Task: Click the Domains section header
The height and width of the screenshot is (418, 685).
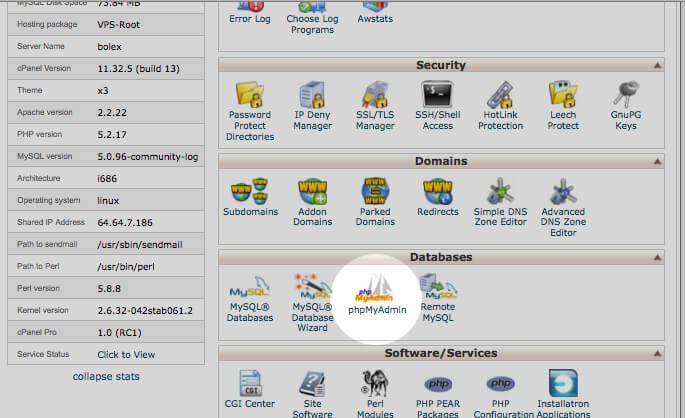Action: coord(441,161)
